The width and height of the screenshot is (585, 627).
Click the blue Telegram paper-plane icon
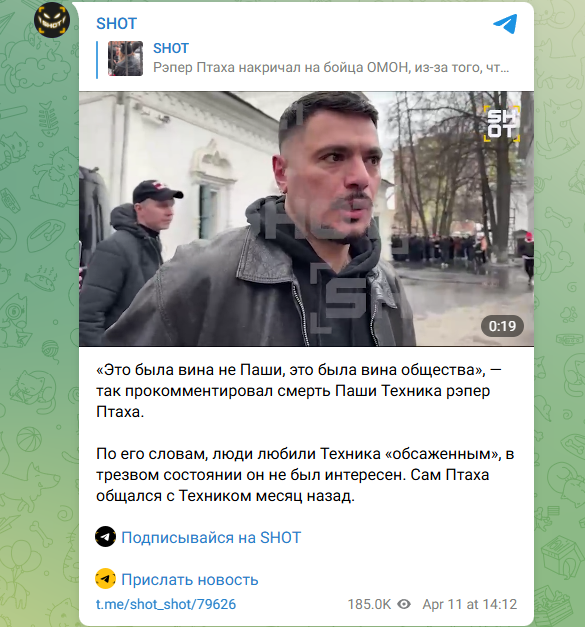click(505, 24)
